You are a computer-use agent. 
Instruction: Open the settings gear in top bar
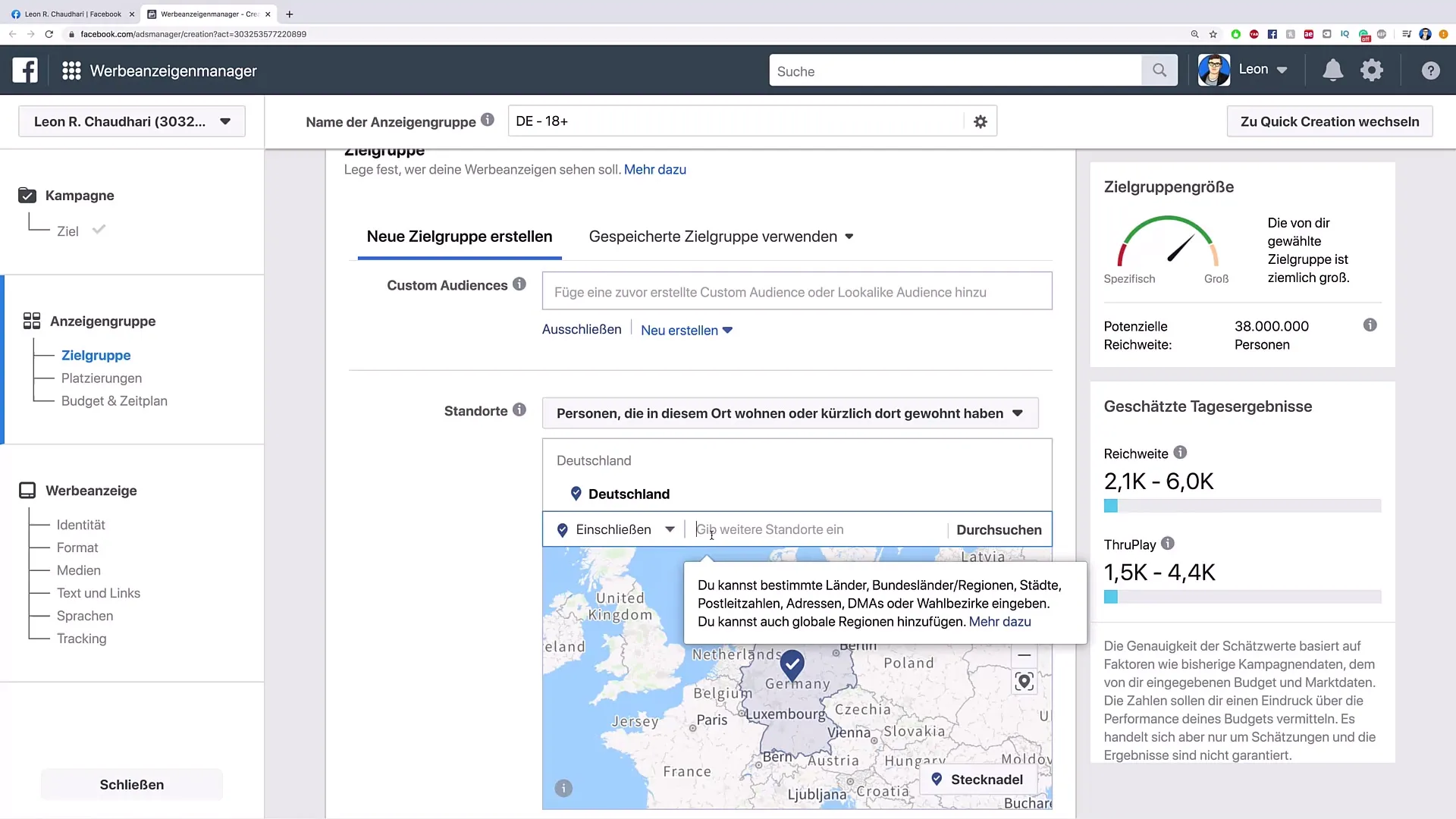click(x=1372, y=71)
